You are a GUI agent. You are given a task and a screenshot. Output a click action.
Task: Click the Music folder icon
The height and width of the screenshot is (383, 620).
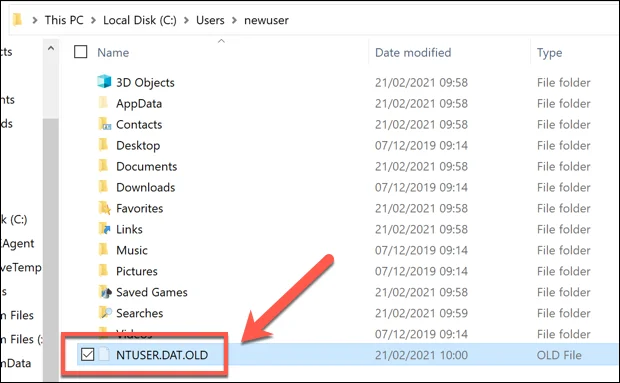pyautogui.click(x=103, y=249)
